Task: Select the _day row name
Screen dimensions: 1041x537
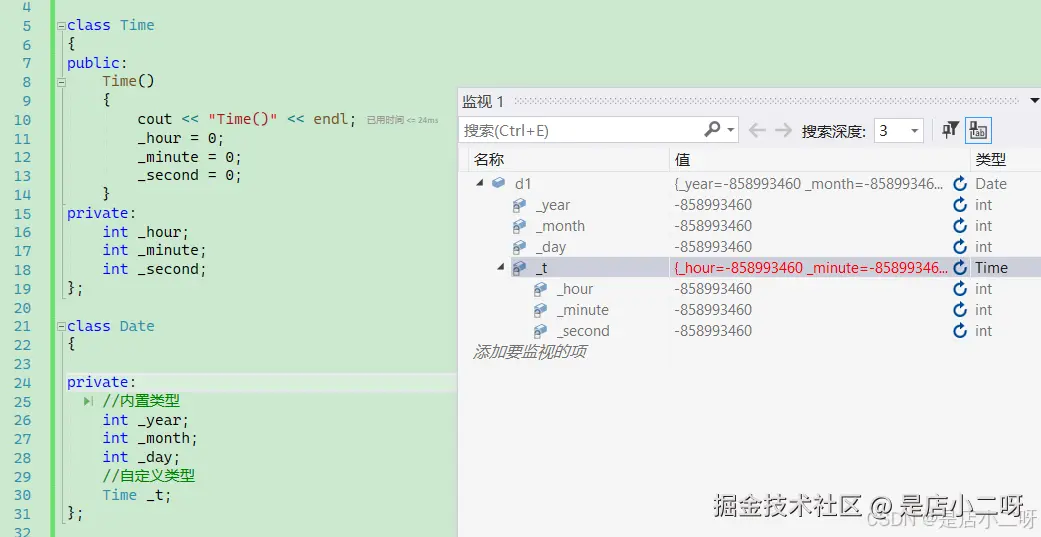Action: click(x=551, y=247)
